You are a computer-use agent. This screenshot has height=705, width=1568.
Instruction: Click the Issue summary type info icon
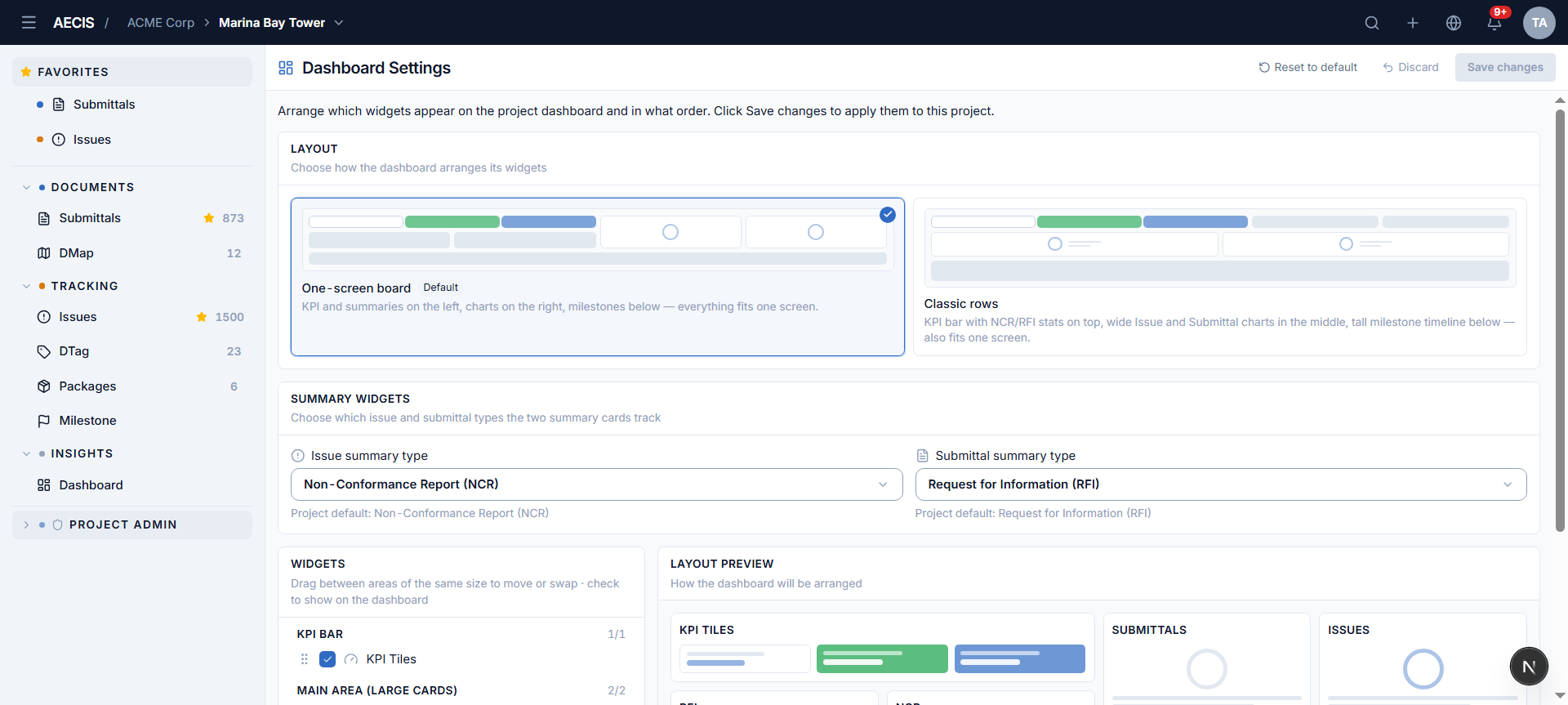pyautogui.click(x=298, y=456)
